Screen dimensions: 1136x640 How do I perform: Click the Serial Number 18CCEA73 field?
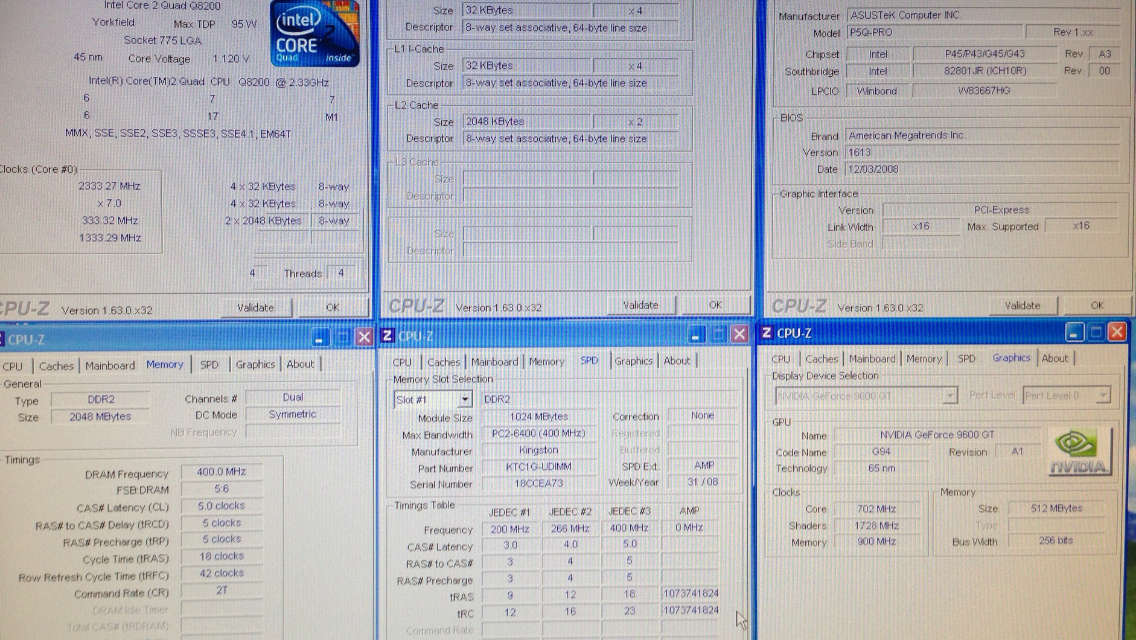(x=538, y=483)
